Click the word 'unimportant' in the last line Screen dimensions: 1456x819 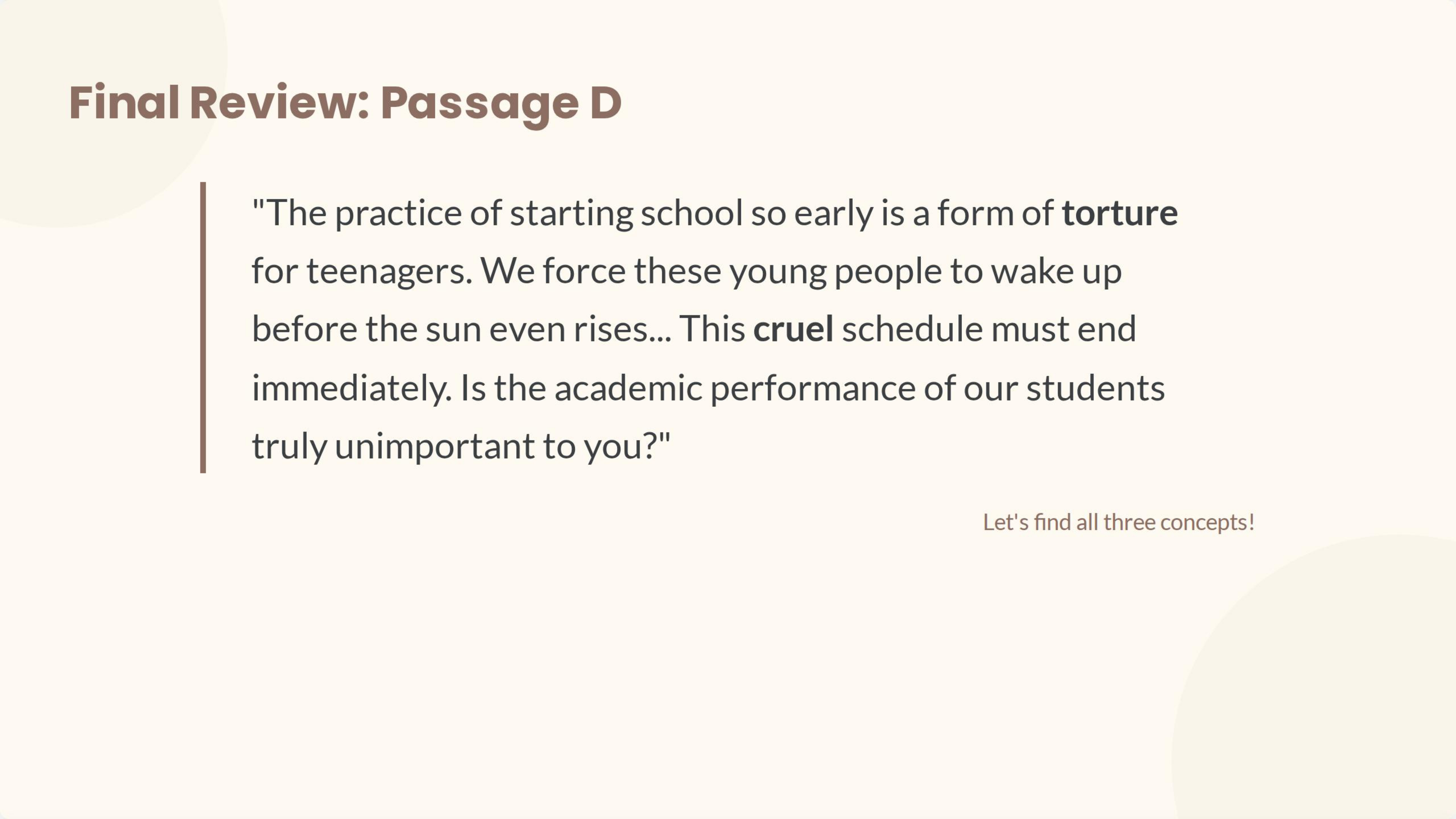(x=434, y=447)
